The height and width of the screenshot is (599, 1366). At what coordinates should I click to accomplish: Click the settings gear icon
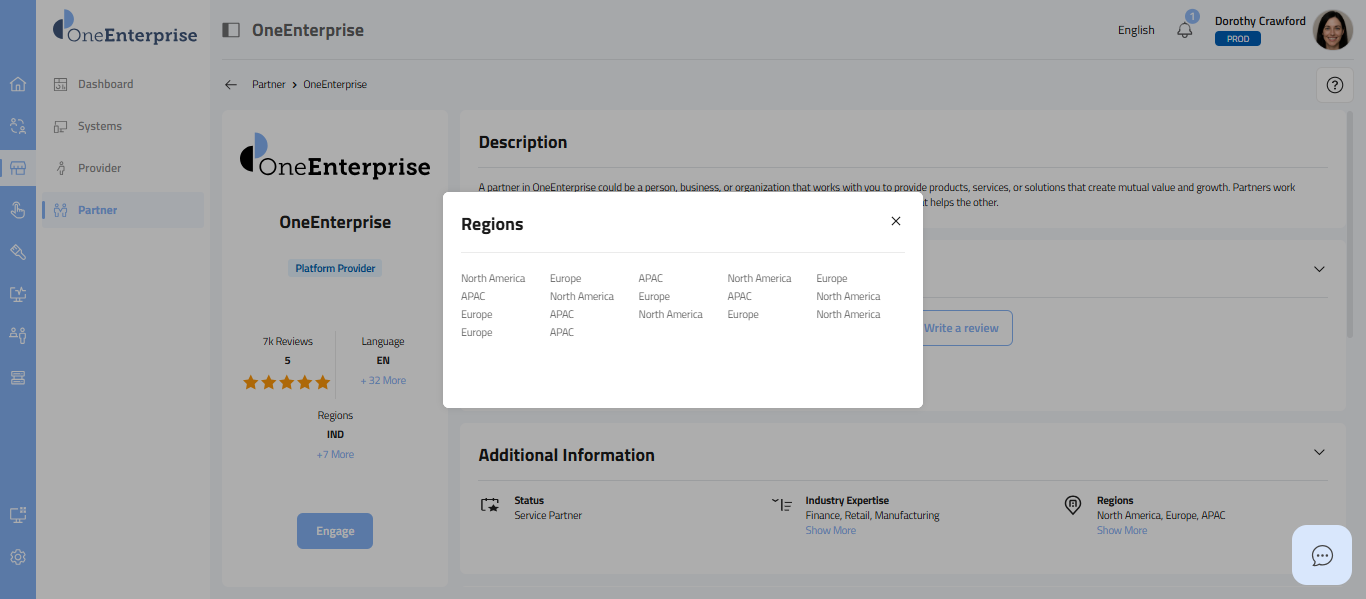(17, 557)
